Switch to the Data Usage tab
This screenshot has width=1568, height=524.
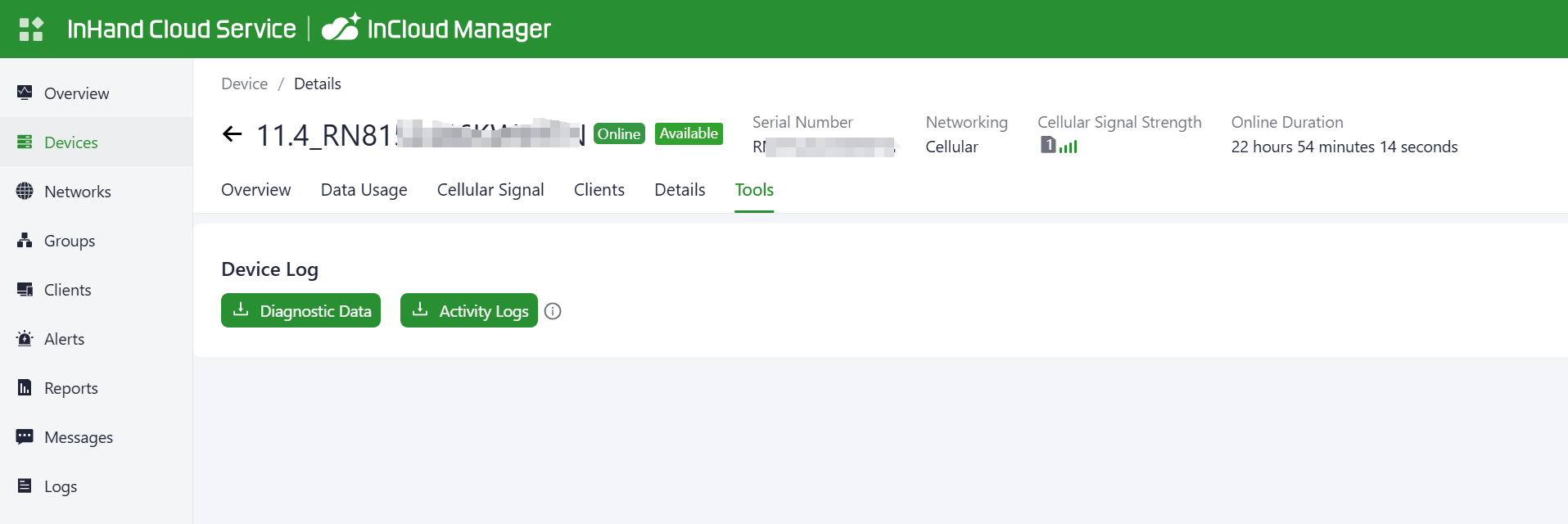pos(364,190)
